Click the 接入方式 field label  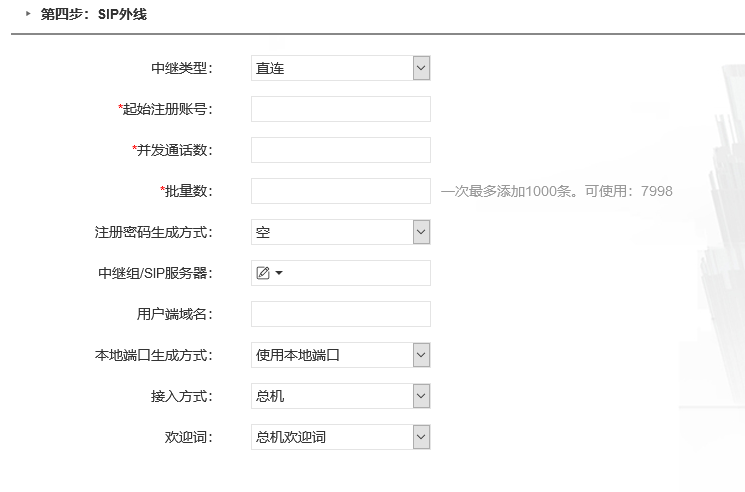click(181, 396)
